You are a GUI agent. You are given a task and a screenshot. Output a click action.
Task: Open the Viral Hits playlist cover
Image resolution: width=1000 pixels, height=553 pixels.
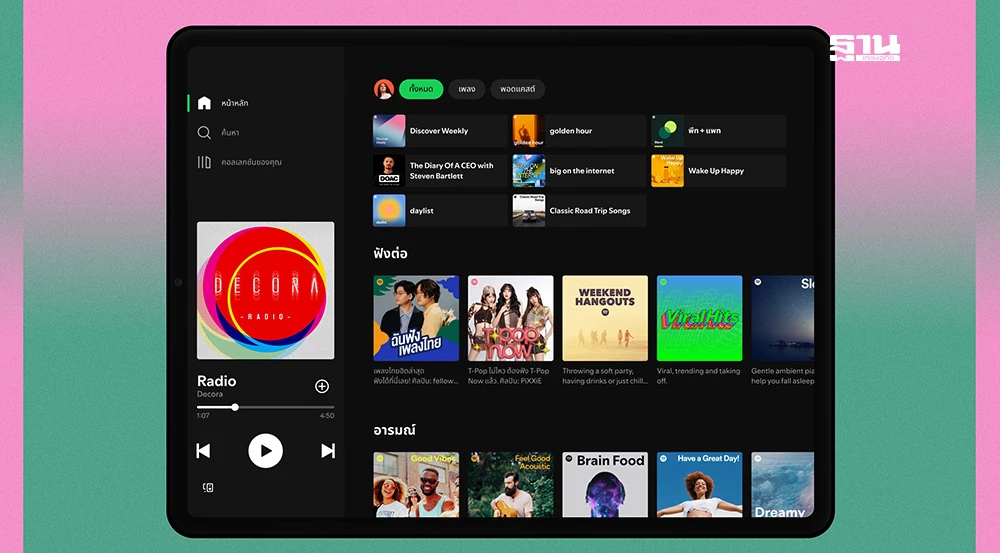(699, 318)
